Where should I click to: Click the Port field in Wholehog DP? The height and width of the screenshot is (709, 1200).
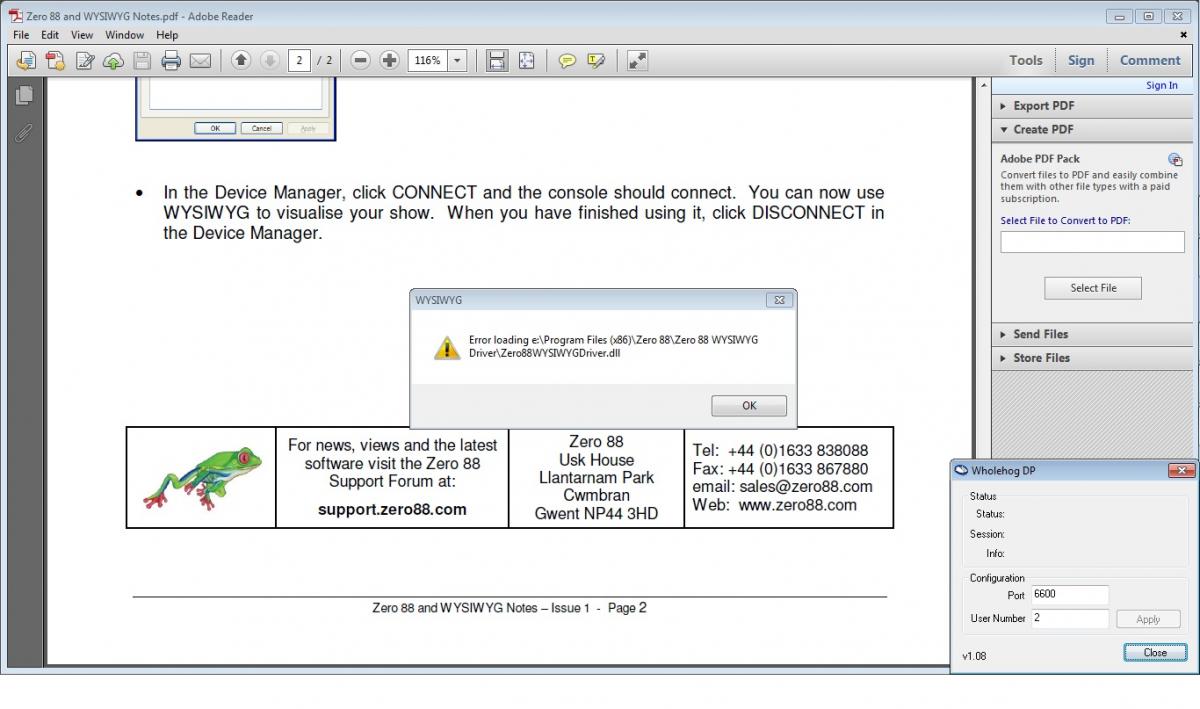[1070, 595]
